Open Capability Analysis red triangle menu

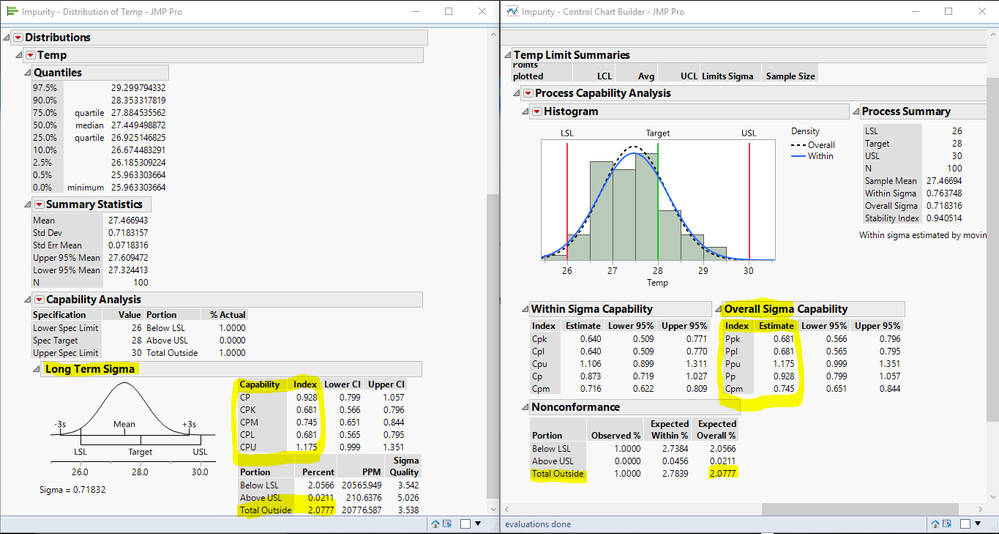click(x=39, y=299)
